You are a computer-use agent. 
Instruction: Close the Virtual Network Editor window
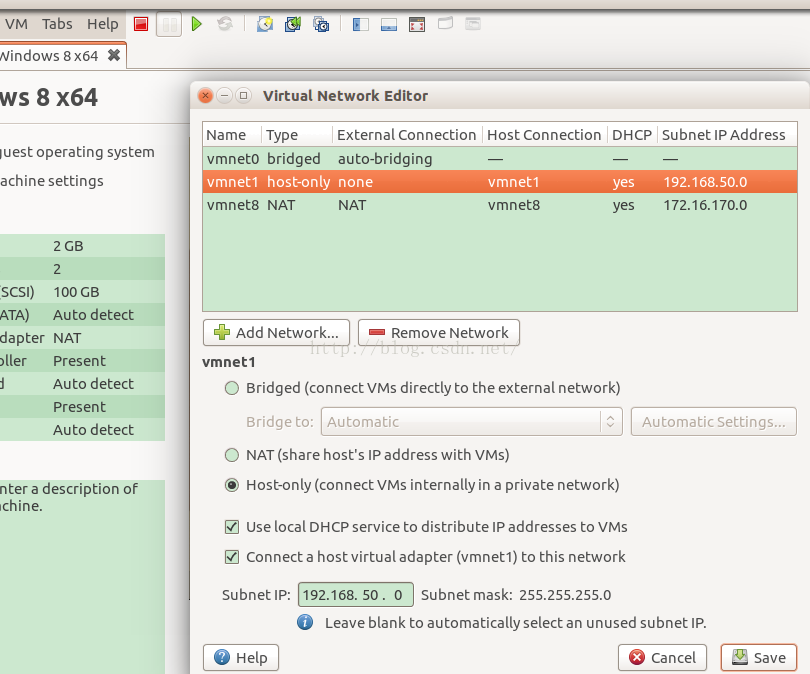pos(206,96)
